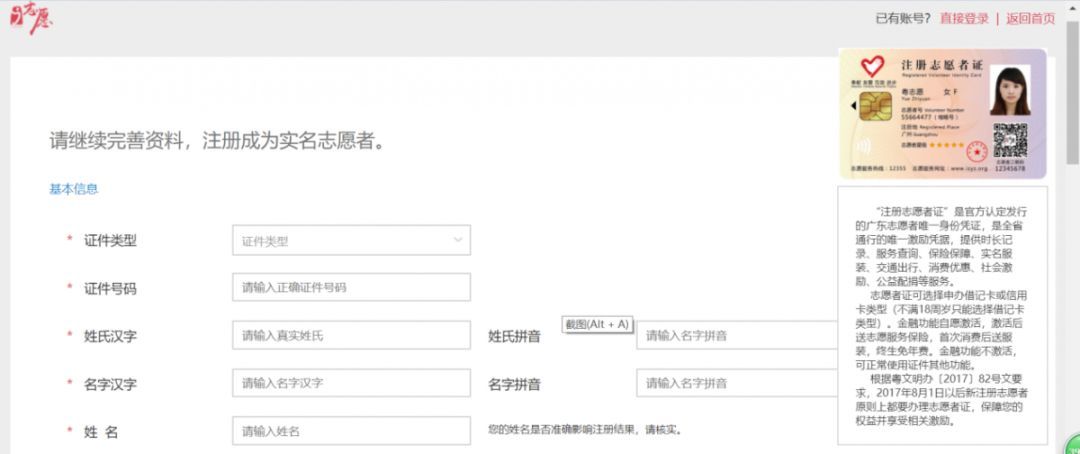1080x454 pixels.
Task: Select the 基本信息 section tab
Action: tap(74, 189)
